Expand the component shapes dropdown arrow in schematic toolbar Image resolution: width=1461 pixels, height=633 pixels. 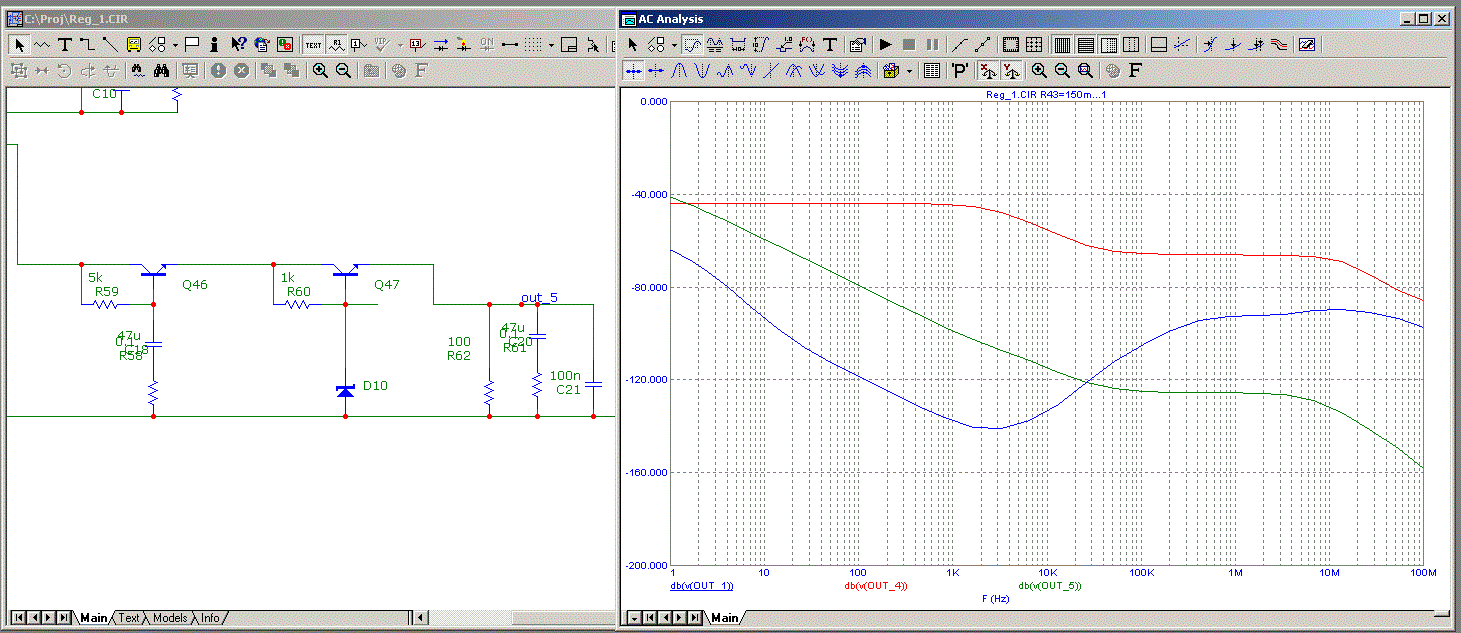coord(175,45)
